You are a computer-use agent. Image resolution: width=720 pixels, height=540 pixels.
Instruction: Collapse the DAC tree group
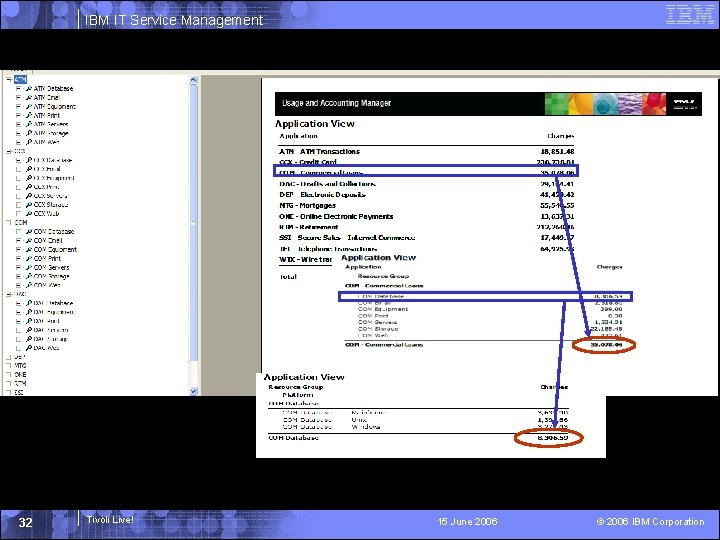click(x=9, y=294)
